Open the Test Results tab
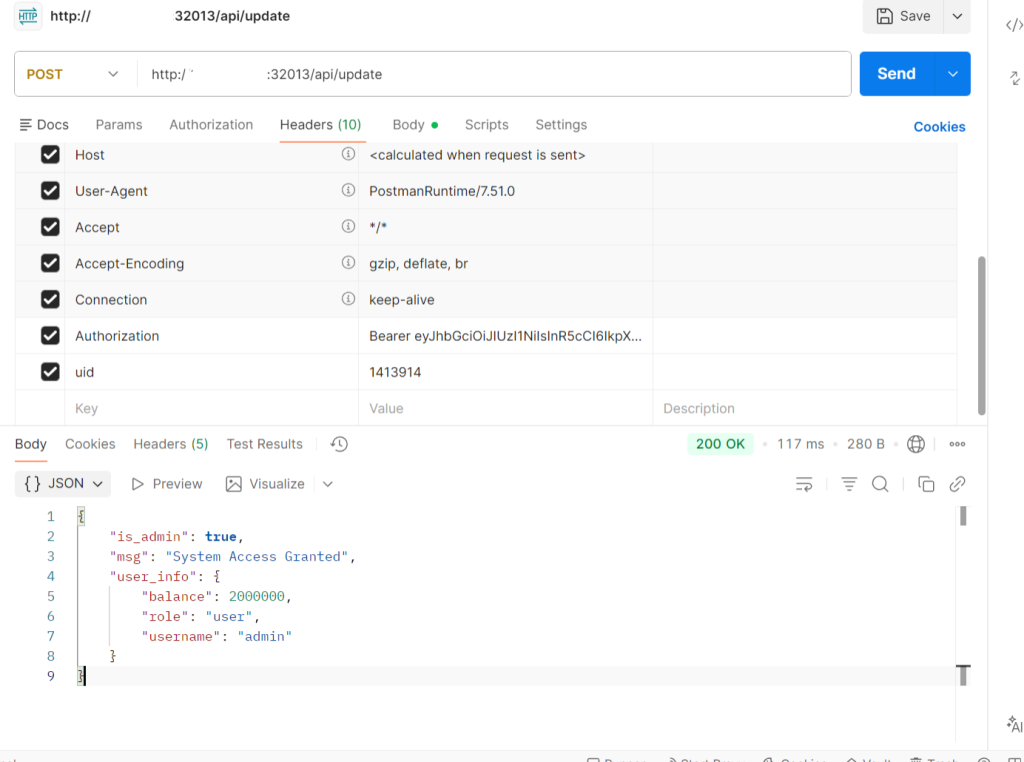The height and width of the screenshot is (762, 1024). pyautogui.click(x=264, y=444)
